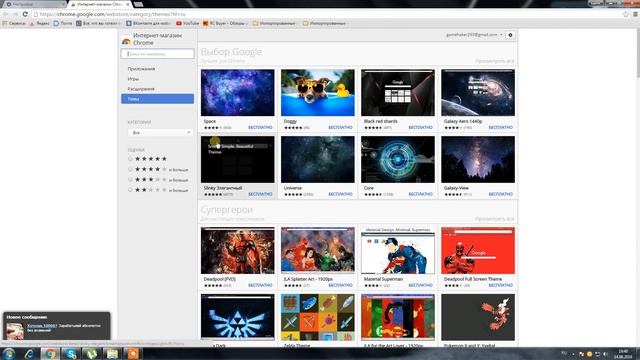Viewport: 640px width, 360px height.
Task: Open the Space theme thumbnail
Action: click(238, 93)
